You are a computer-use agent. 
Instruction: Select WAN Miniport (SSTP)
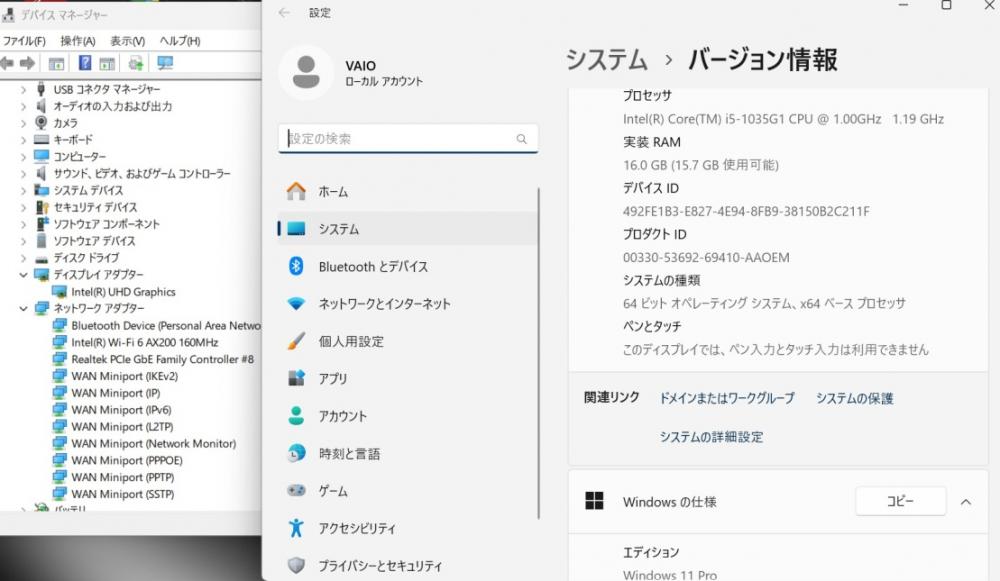(x=123, y=494)
